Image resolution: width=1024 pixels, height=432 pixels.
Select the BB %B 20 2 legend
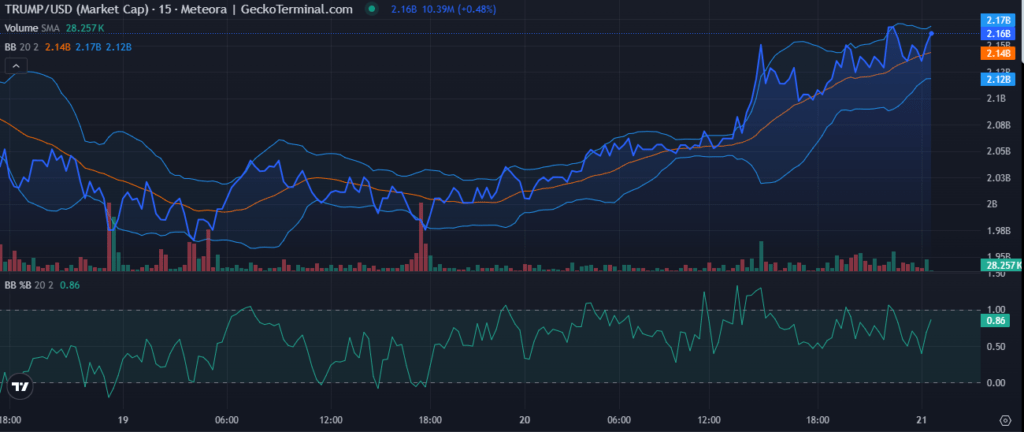(x=29, y=285)
